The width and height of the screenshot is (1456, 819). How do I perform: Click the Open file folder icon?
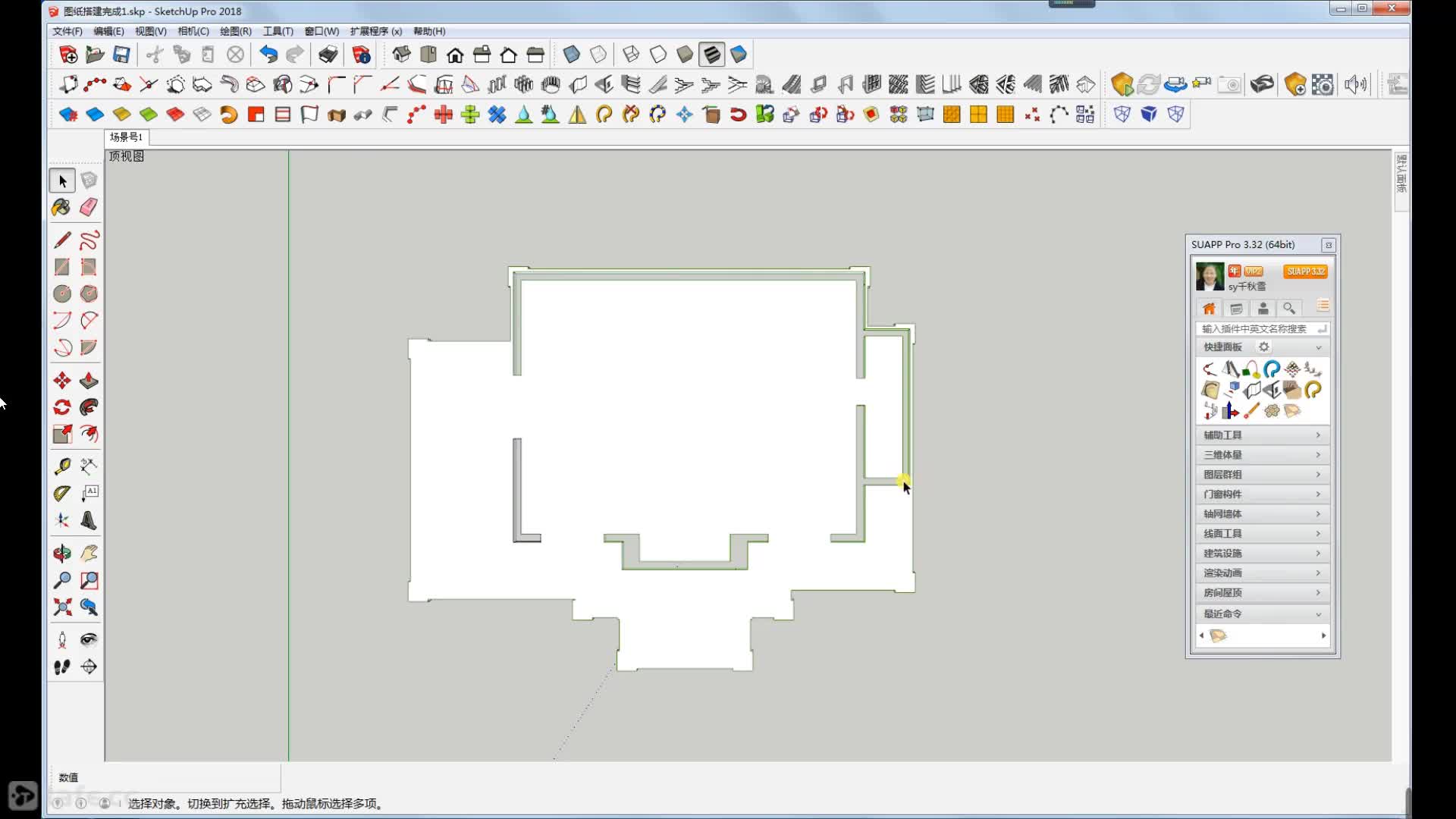95,55
